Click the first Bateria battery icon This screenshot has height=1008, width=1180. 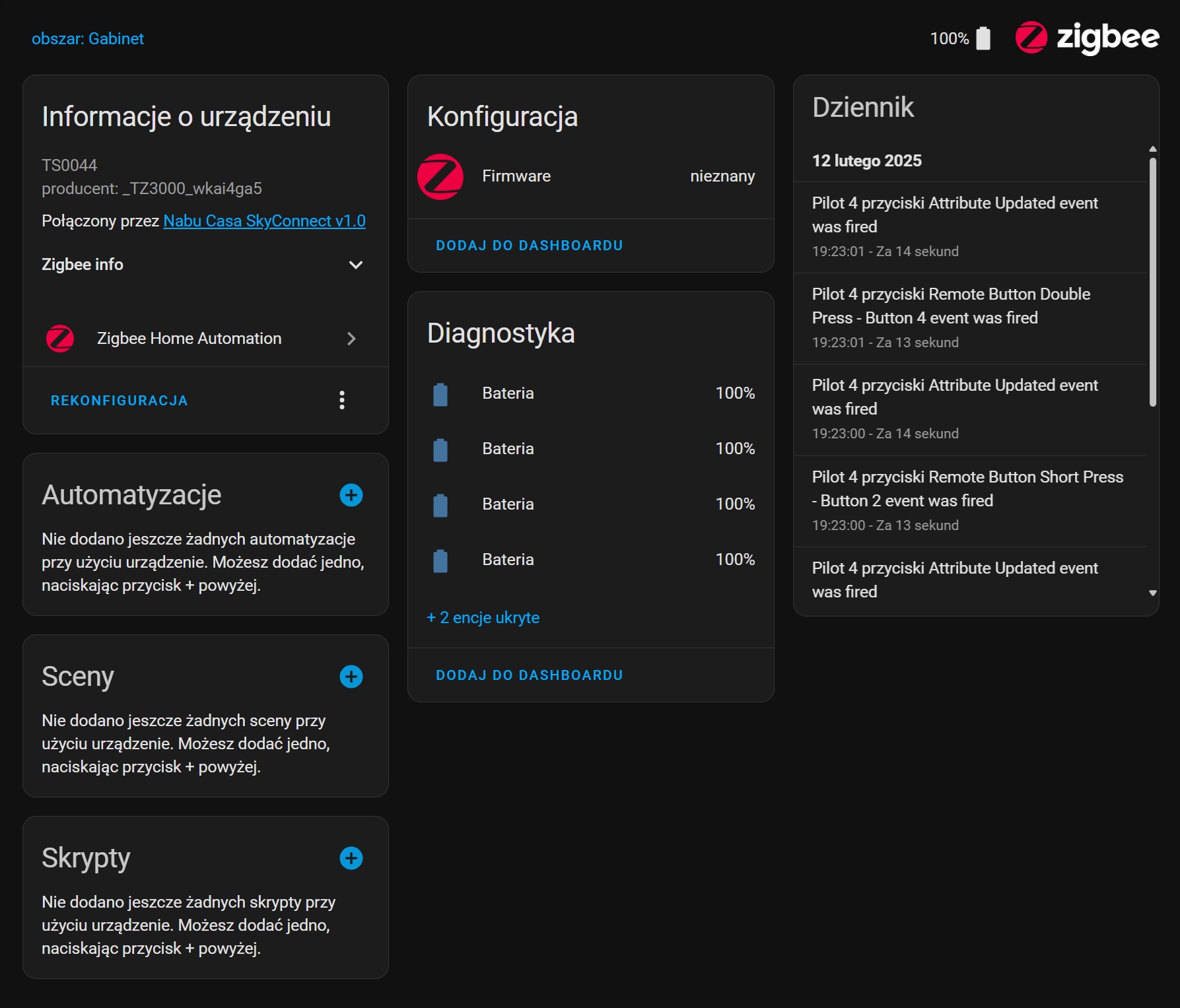(440, 394)
